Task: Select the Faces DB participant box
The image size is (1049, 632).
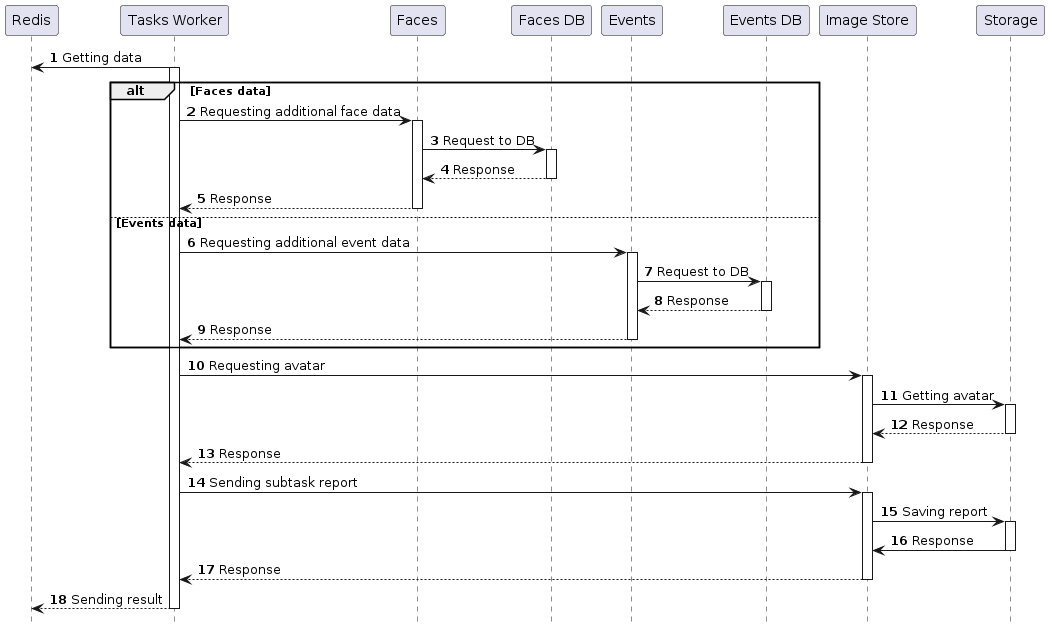Action: coord(551,20)
